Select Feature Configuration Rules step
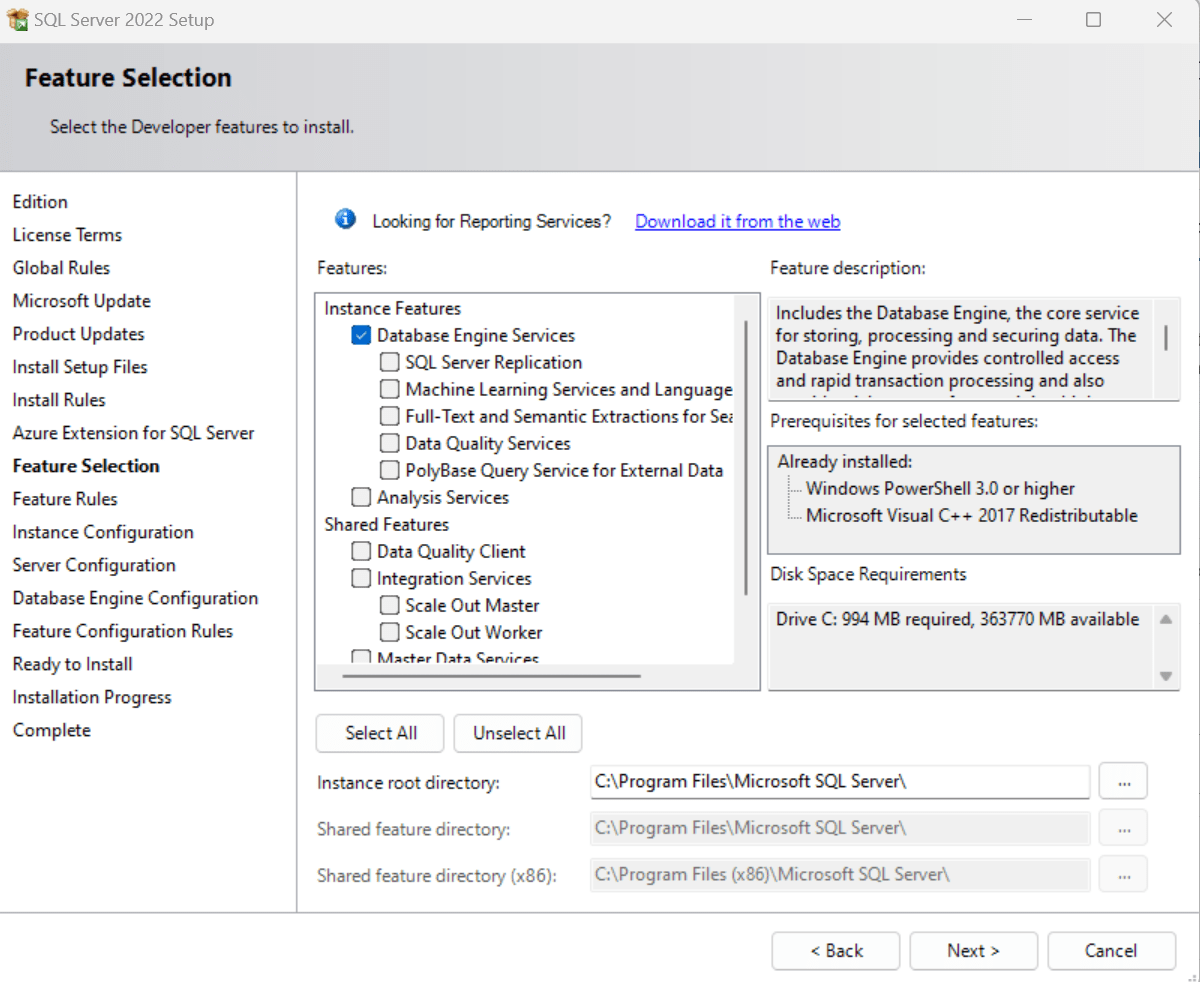 pyautogui.click(x=123, y=631)
